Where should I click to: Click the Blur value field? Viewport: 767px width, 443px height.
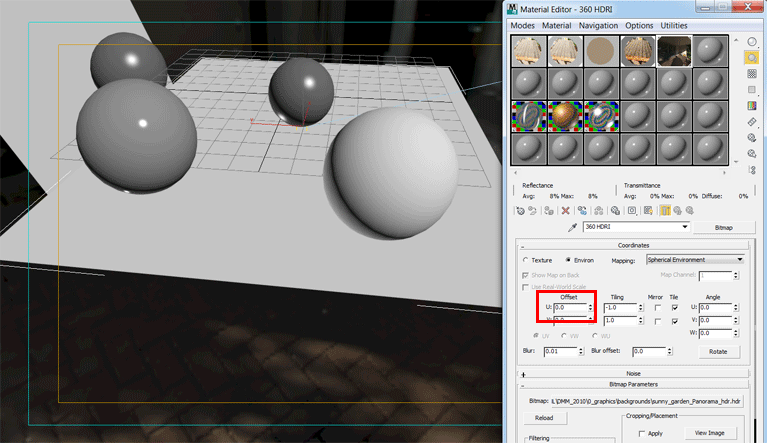coord(561,351)
